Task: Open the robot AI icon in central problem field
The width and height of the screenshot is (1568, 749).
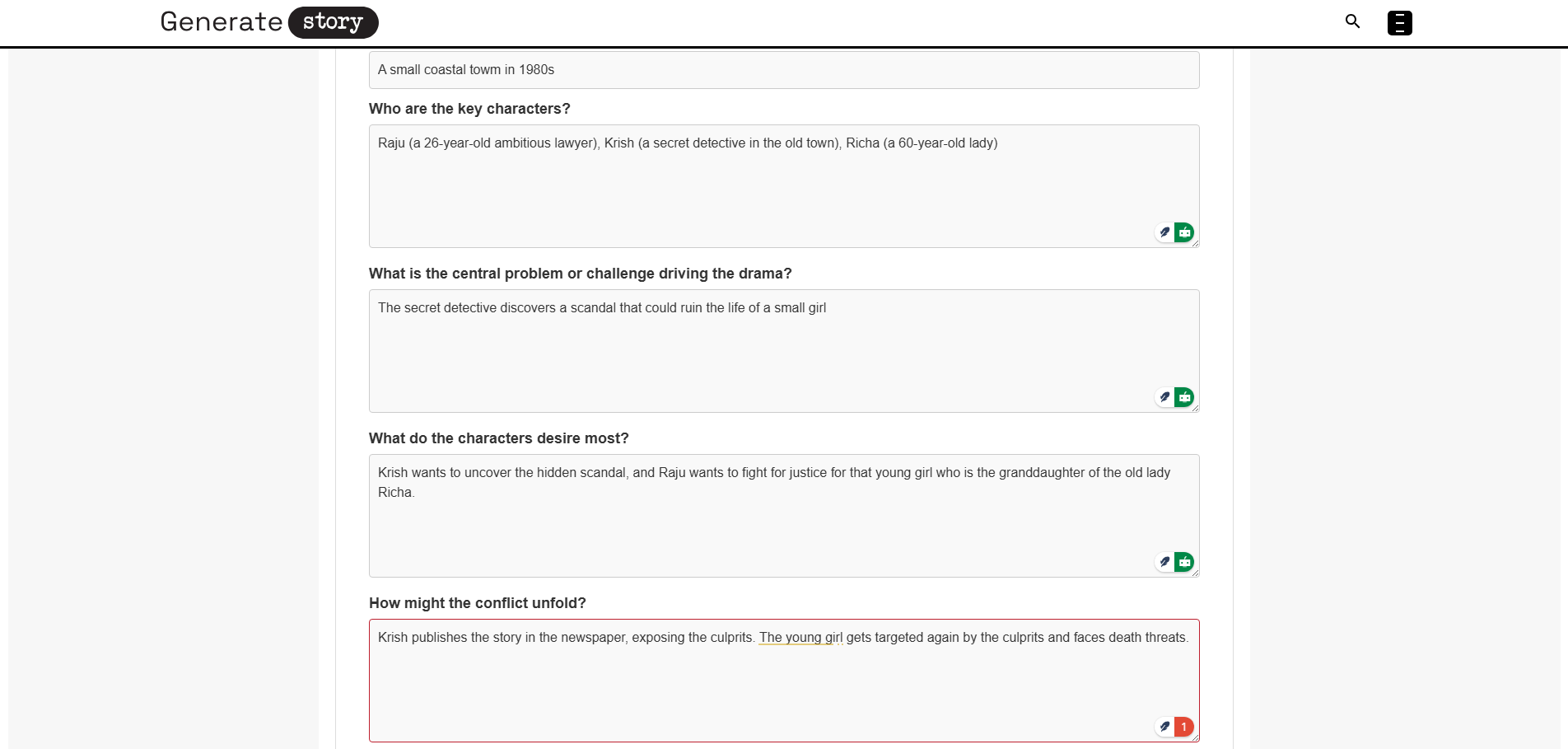Action: tap(1183, 396)
